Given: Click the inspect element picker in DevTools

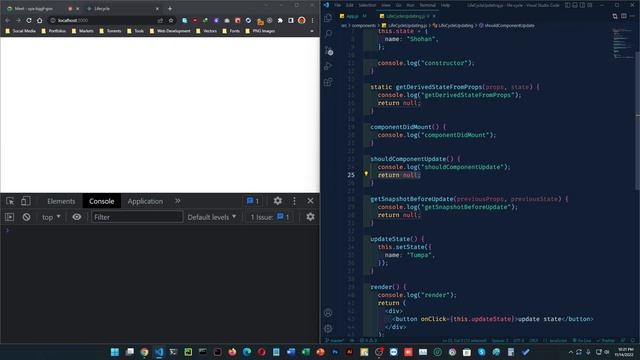Looking at the screenshot, I should [10, 201].
